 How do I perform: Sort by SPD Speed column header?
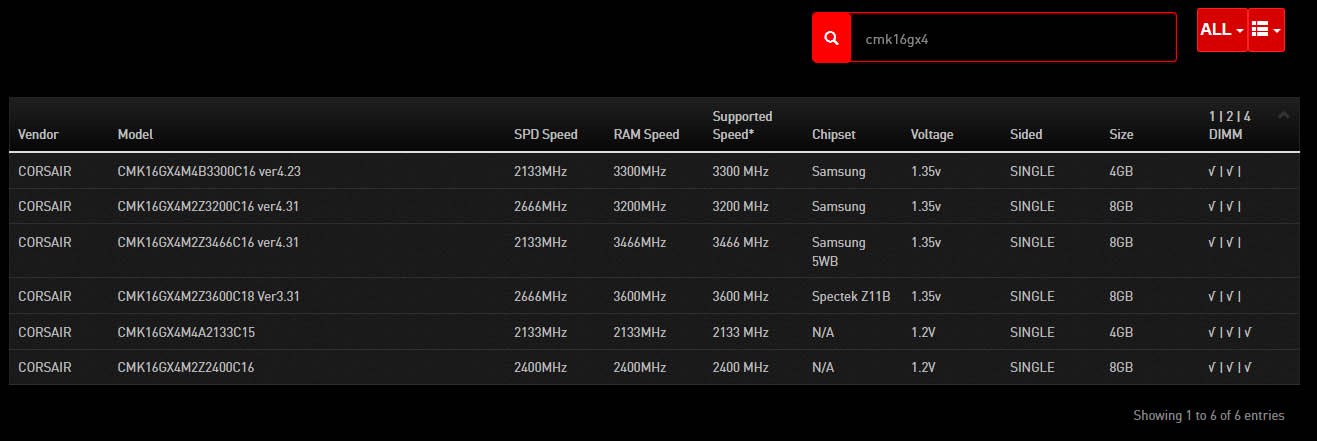pyautogui.click(x=546, y=134)
